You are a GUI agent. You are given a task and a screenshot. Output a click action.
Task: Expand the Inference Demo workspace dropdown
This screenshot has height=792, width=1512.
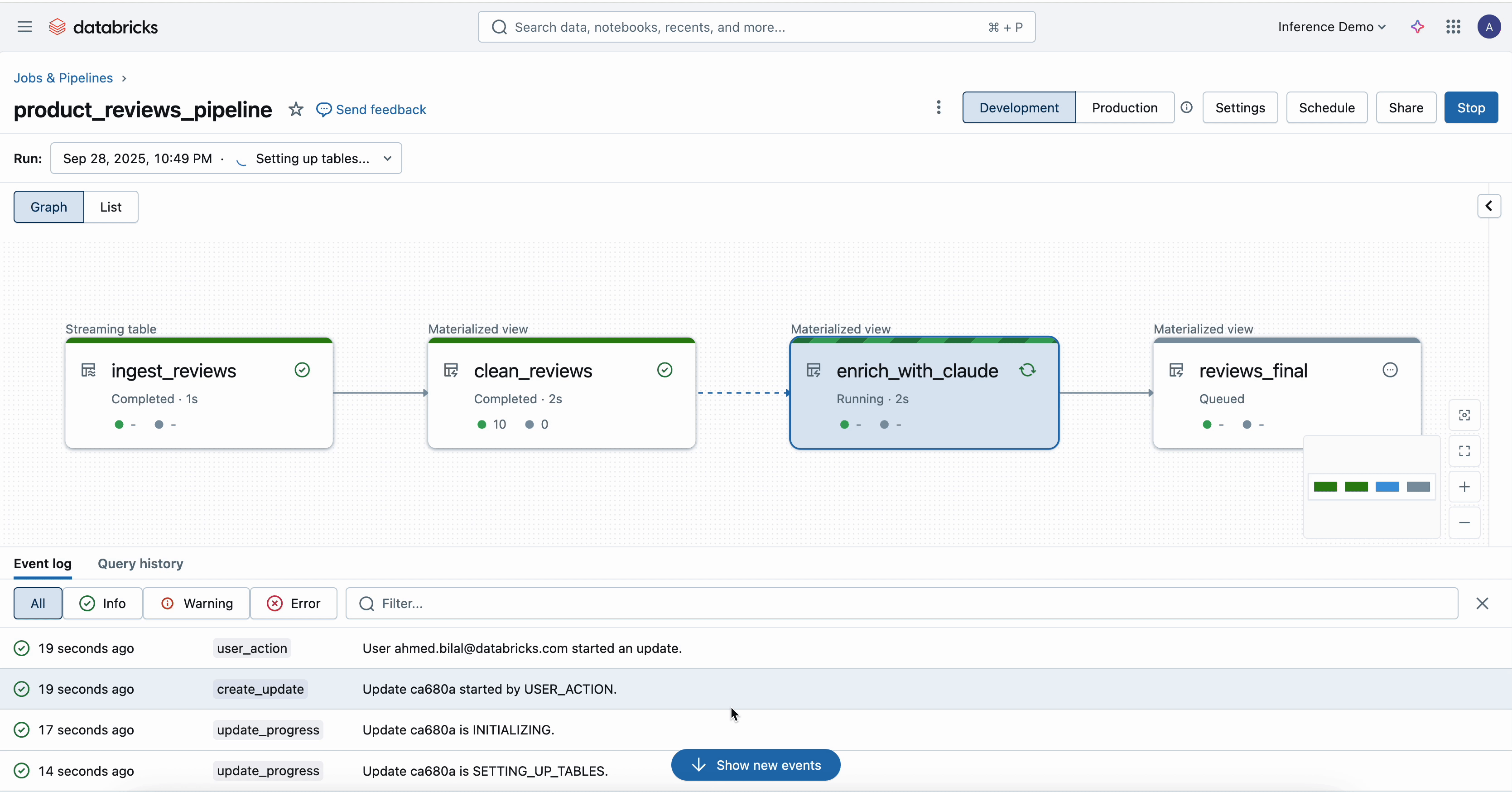1331,27
